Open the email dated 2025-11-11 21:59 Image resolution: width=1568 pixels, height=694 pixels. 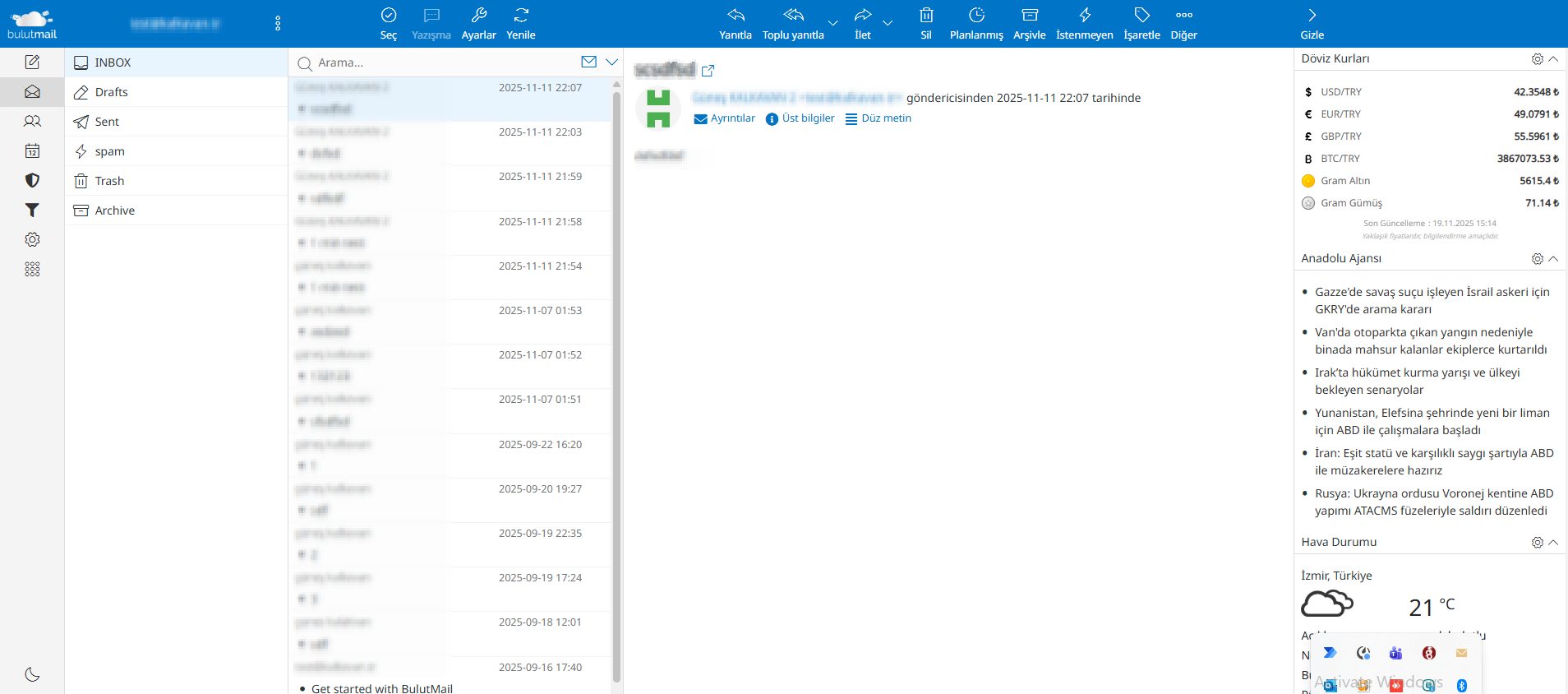click(x=450, y=187)
